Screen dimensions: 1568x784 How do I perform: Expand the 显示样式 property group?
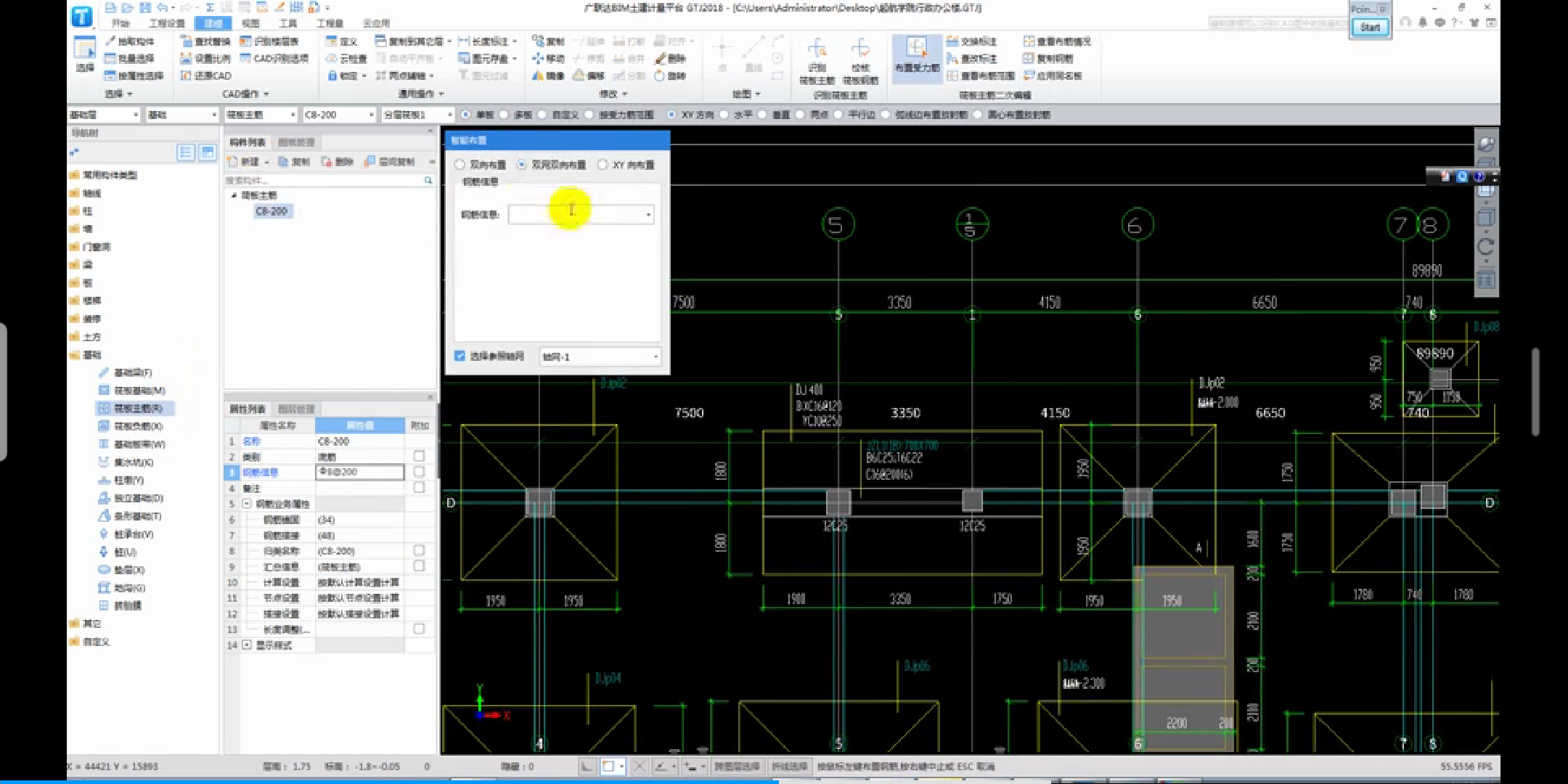(247, 645)
